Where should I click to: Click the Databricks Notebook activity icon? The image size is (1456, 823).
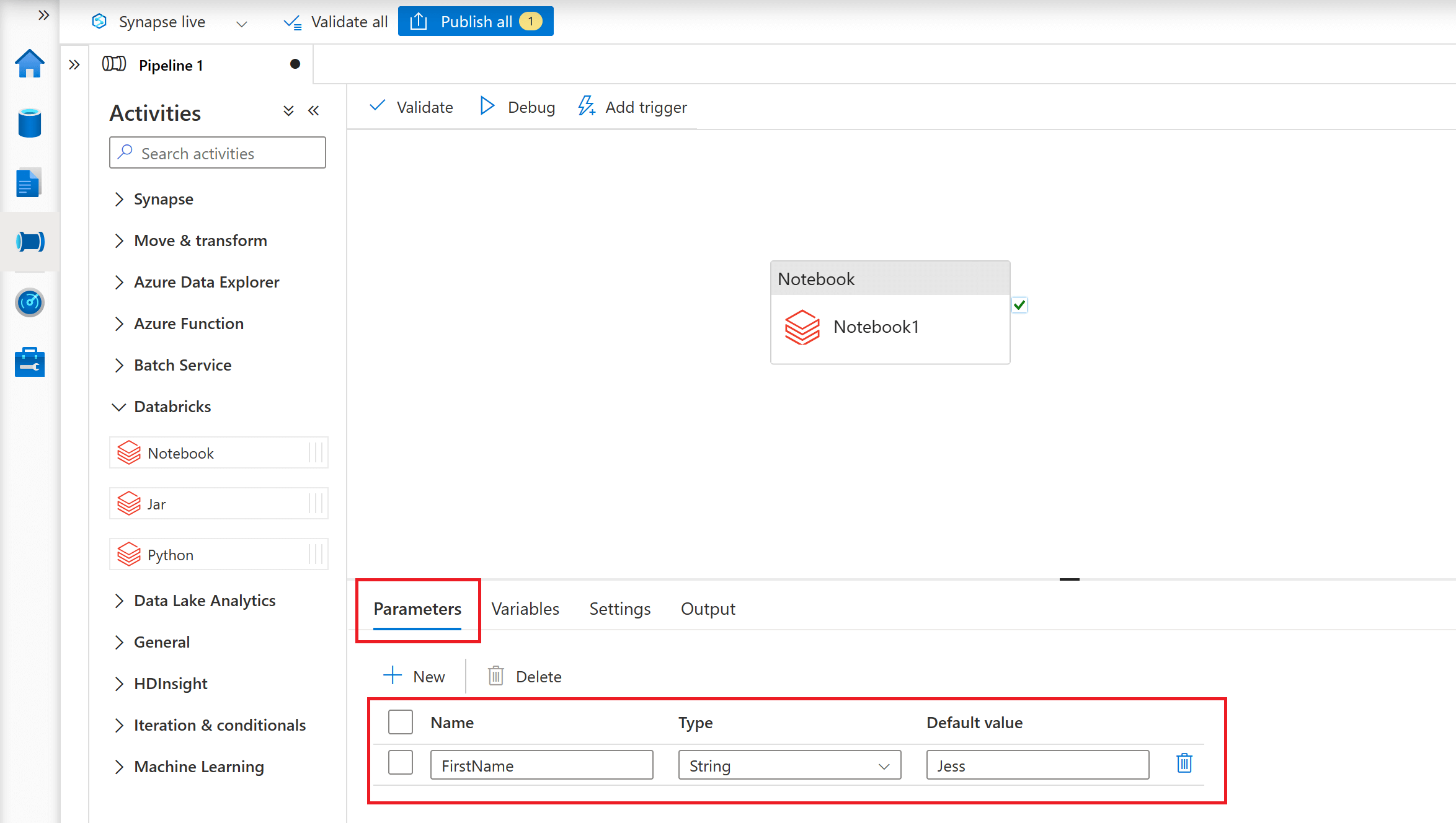pyautogui.click(x=129, y=453)
